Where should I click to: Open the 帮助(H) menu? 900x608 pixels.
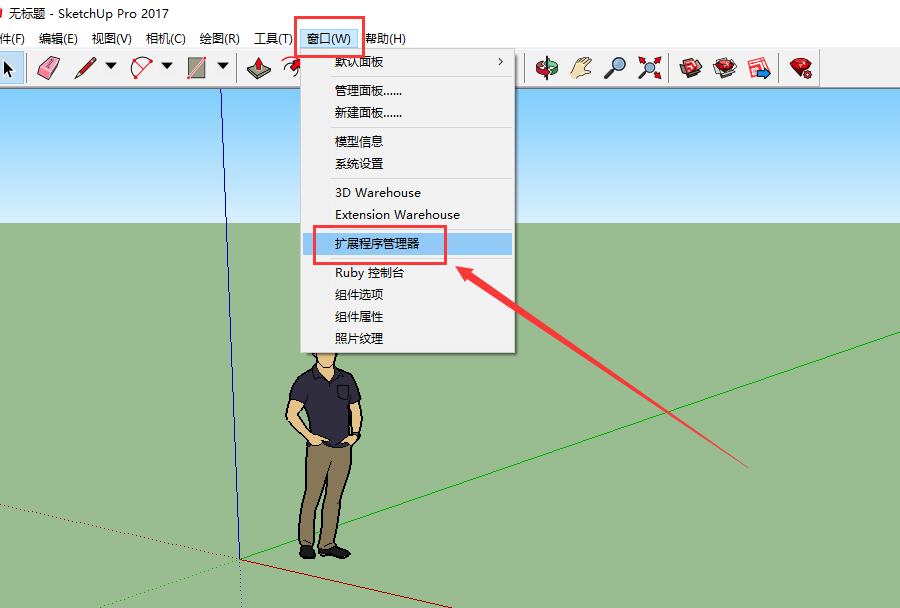point(385,38)
